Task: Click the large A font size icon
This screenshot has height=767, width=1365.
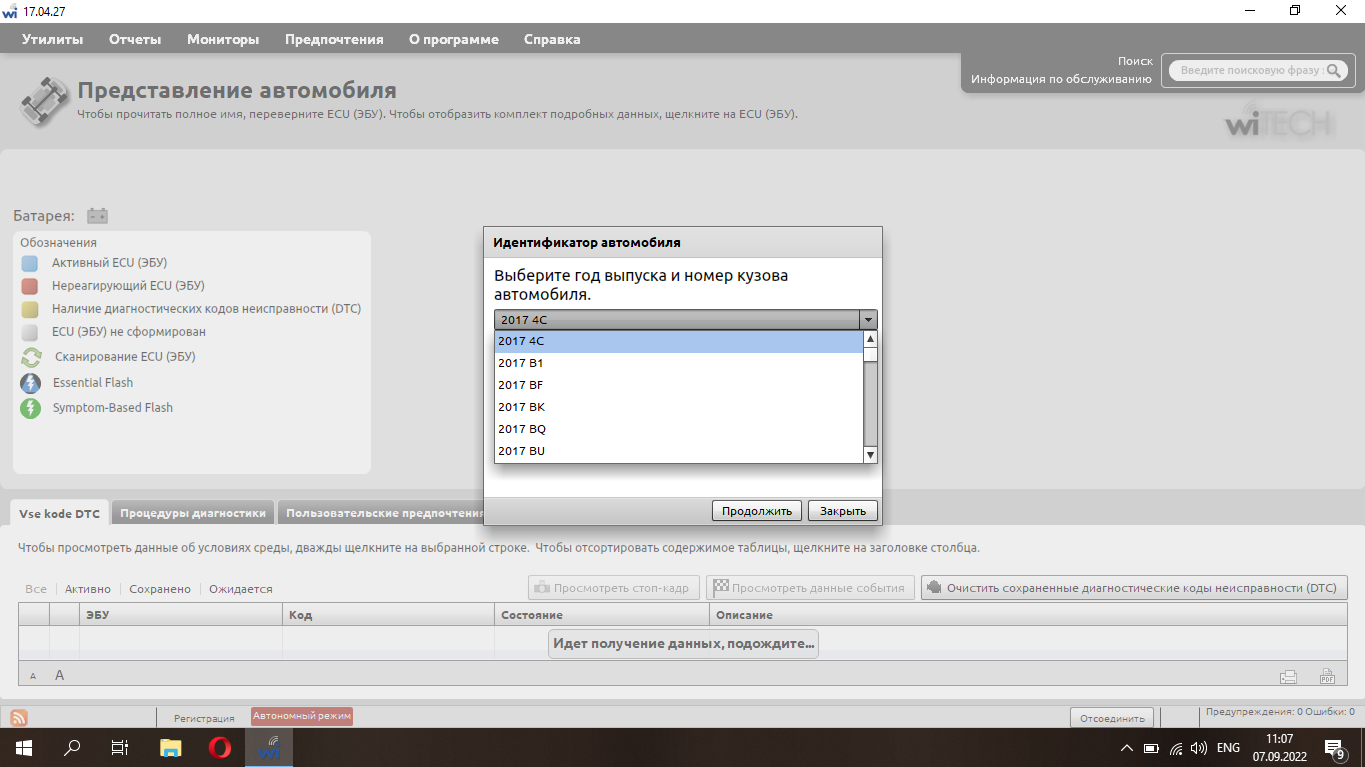Action: point(59,675)
